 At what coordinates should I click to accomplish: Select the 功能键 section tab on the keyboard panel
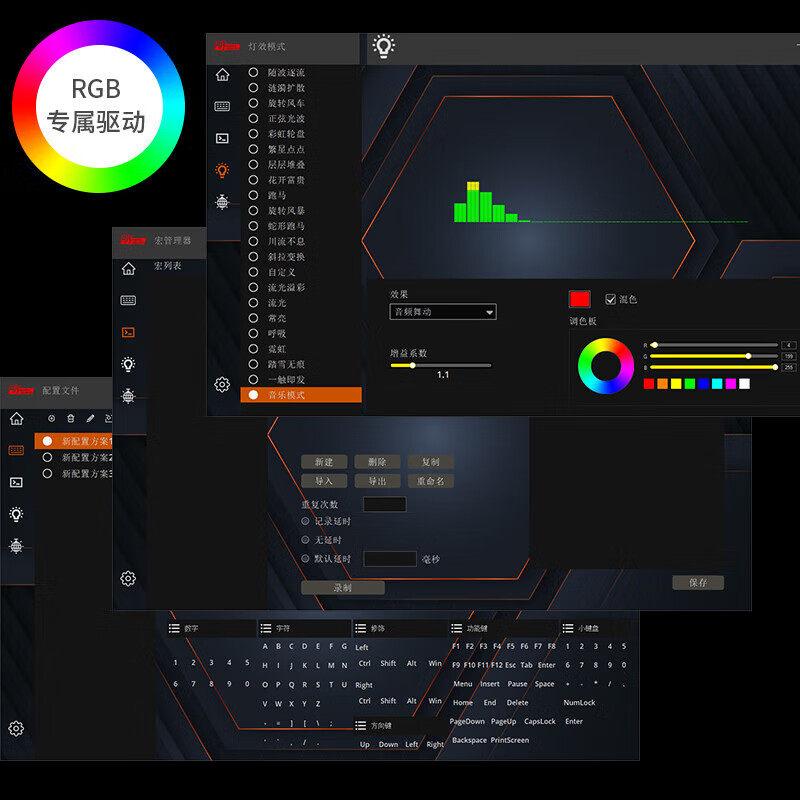tap(470, 627)
